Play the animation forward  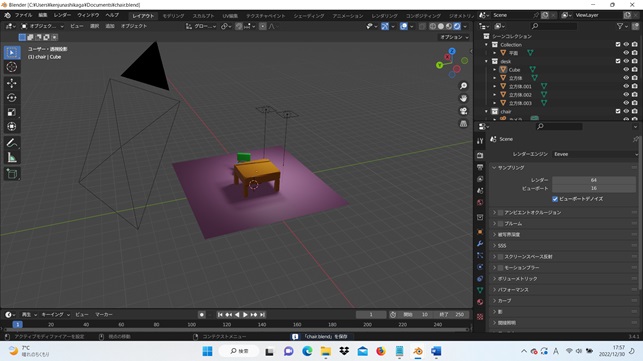(245, 315)
